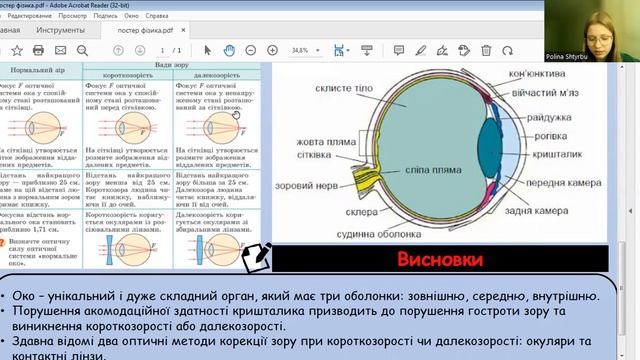Screen dimensions: 640x360
Task: Add a sticky note comment
Action: (399, 50)
